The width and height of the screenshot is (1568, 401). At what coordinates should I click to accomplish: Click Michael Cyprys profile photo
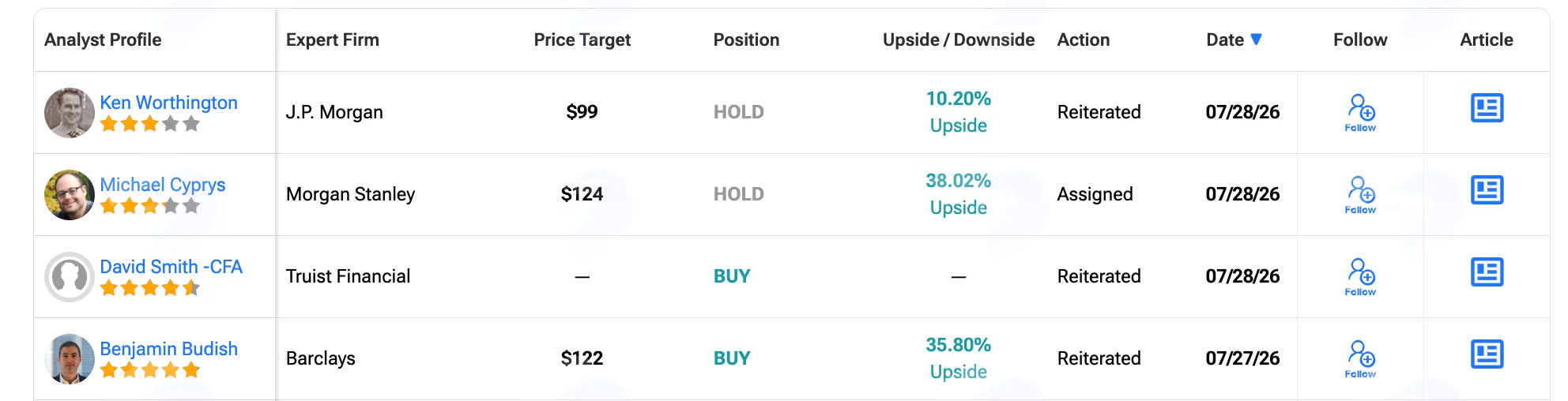click(x=70, y=195)
